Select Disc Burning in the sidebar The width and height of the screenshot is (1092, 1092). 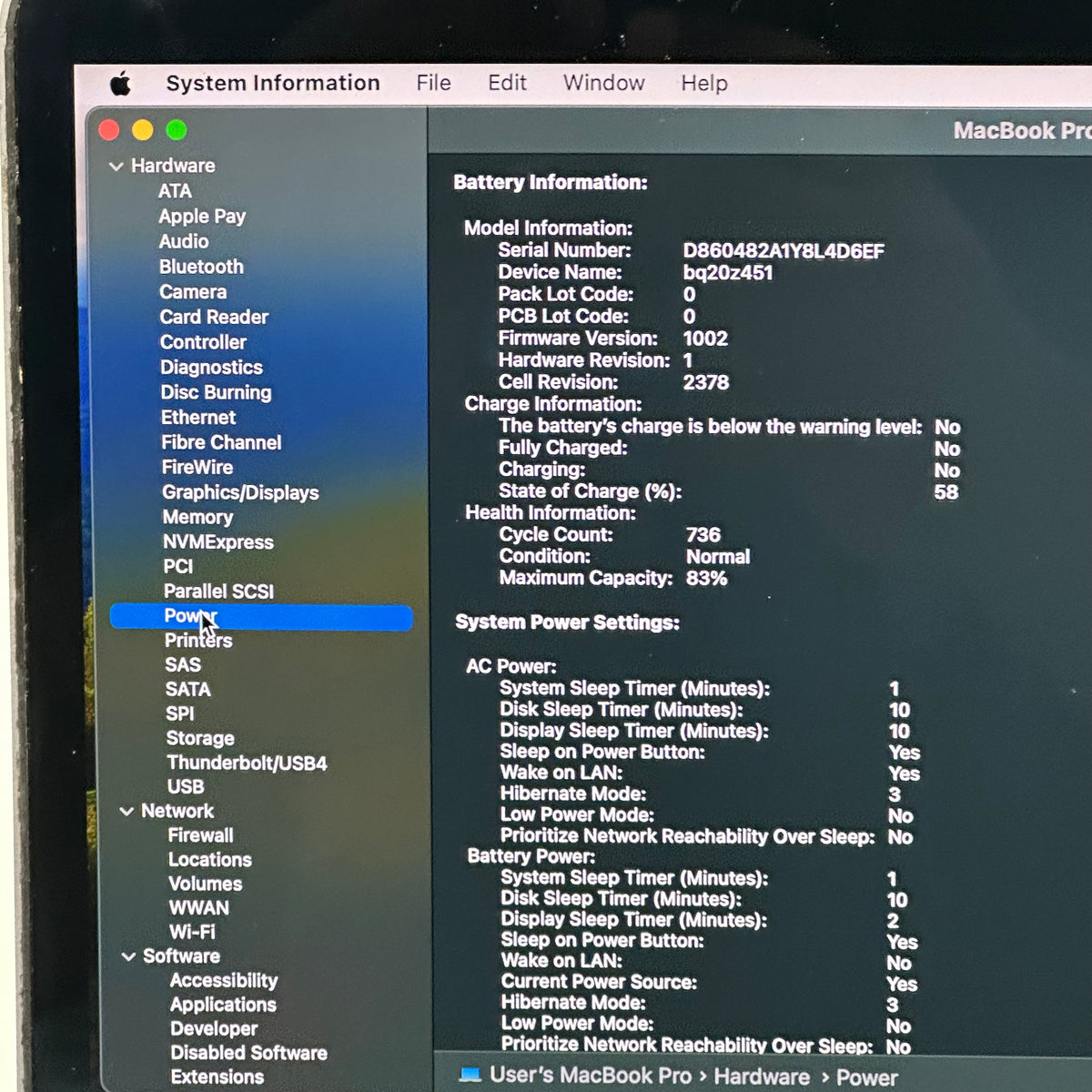[x=216, y=392]
